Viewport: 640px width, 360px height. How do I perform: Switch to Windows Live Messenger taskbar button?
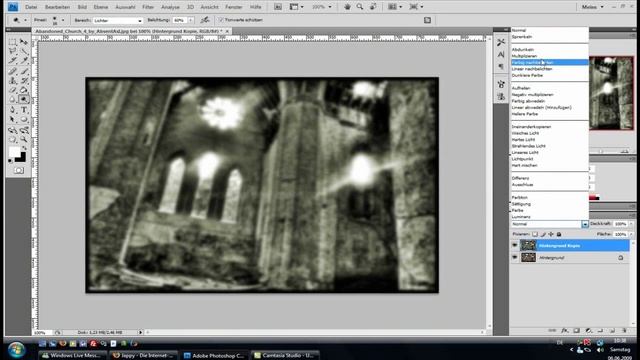click(x=73, y=356)
